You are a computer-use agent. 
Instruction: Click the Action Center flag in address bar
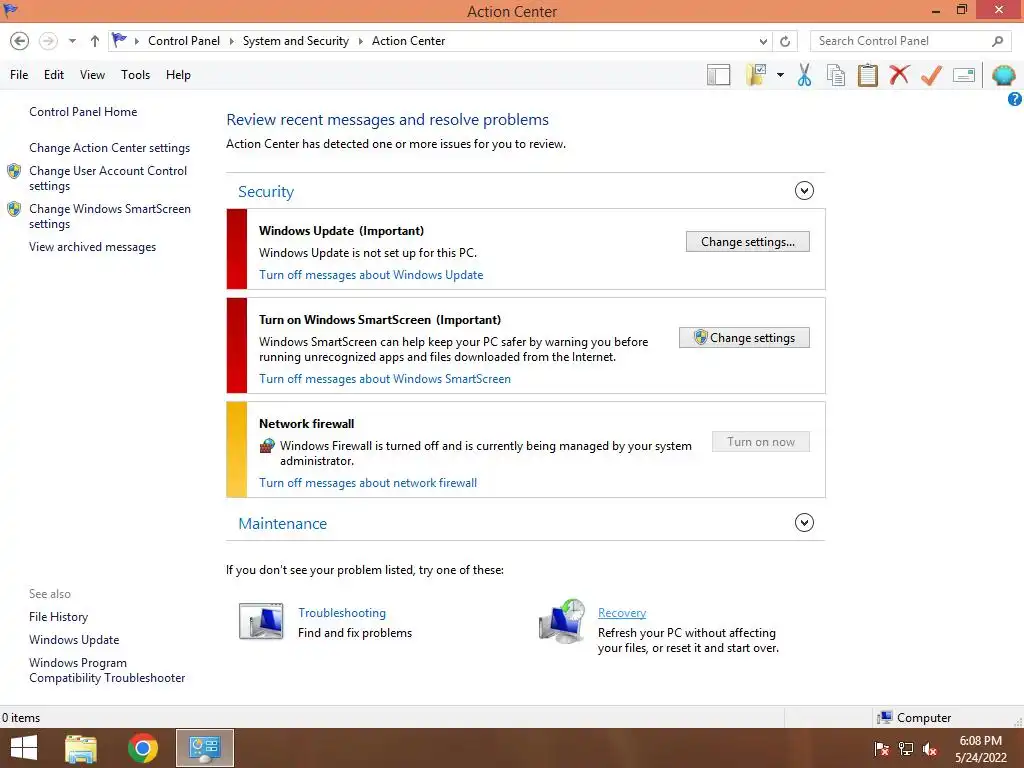119,40
